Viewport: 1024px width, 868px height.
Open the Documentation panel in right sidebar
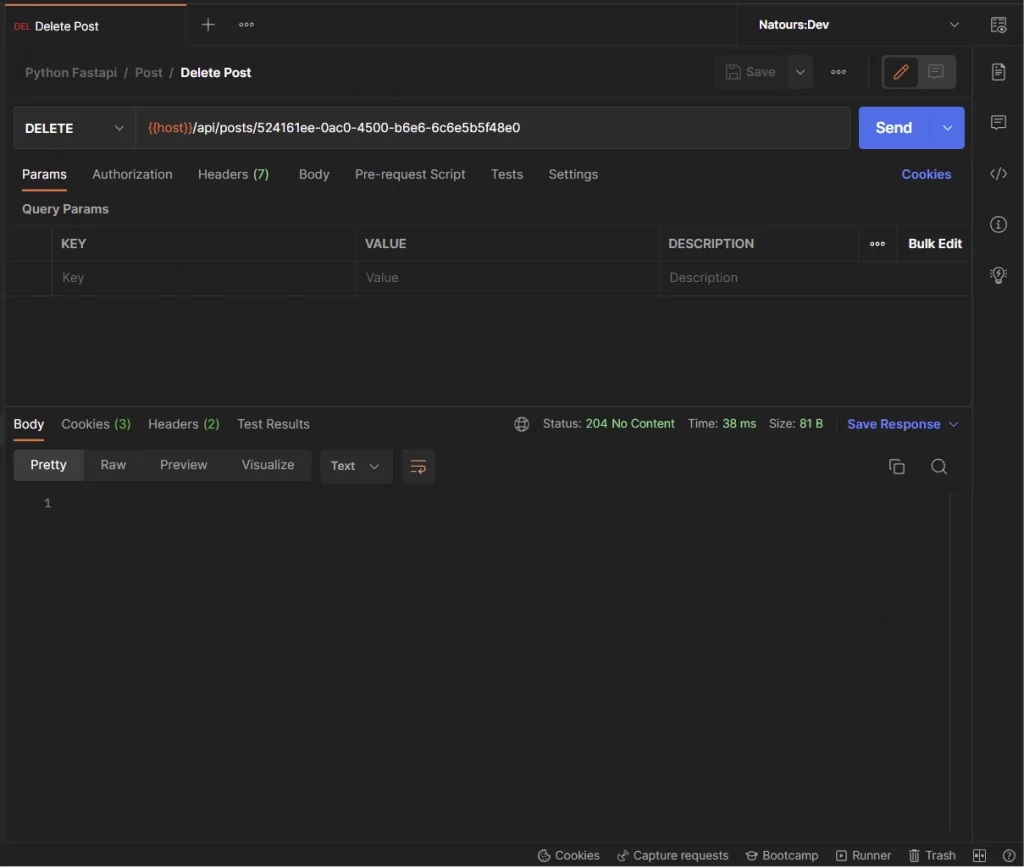click(998, 72)
